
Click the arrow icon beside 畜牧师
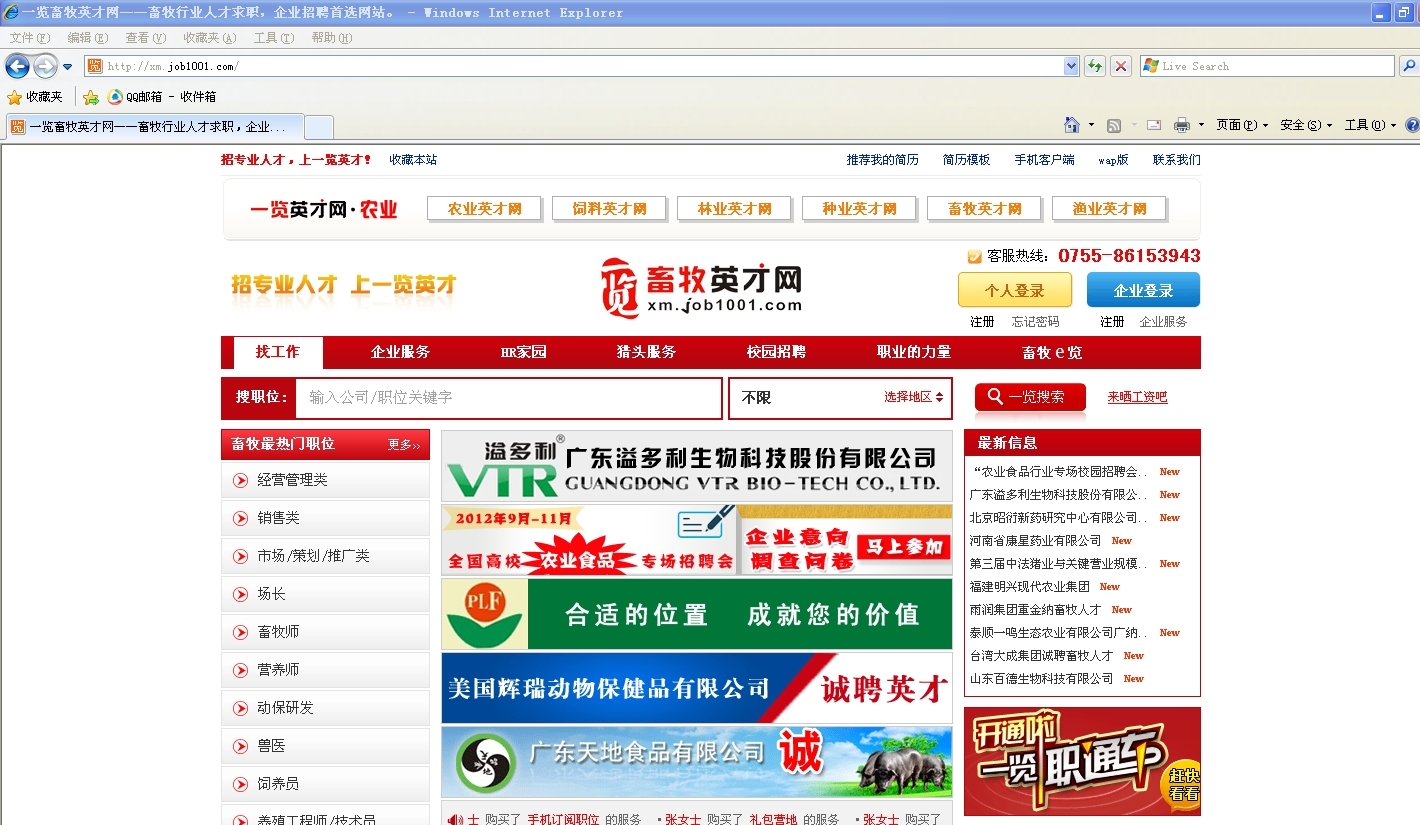pos(240,632)
